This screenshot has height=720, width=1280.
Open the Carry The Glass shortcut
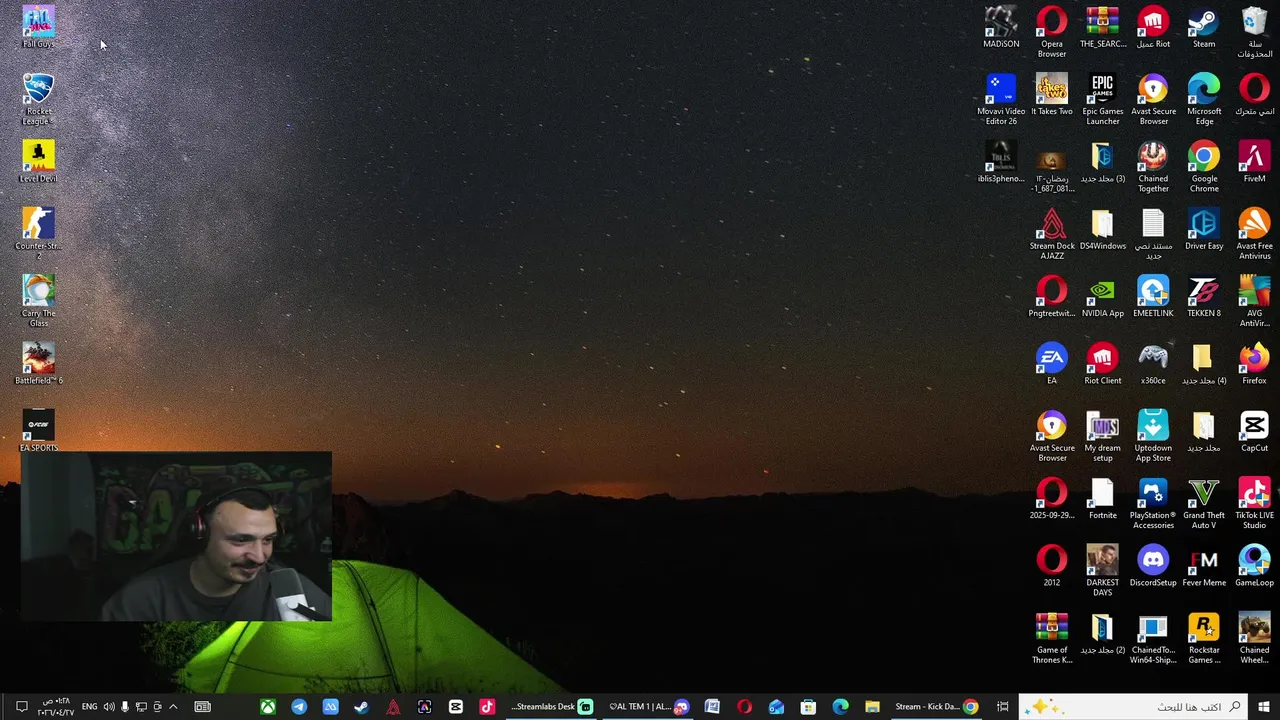(x=38, y=301)
